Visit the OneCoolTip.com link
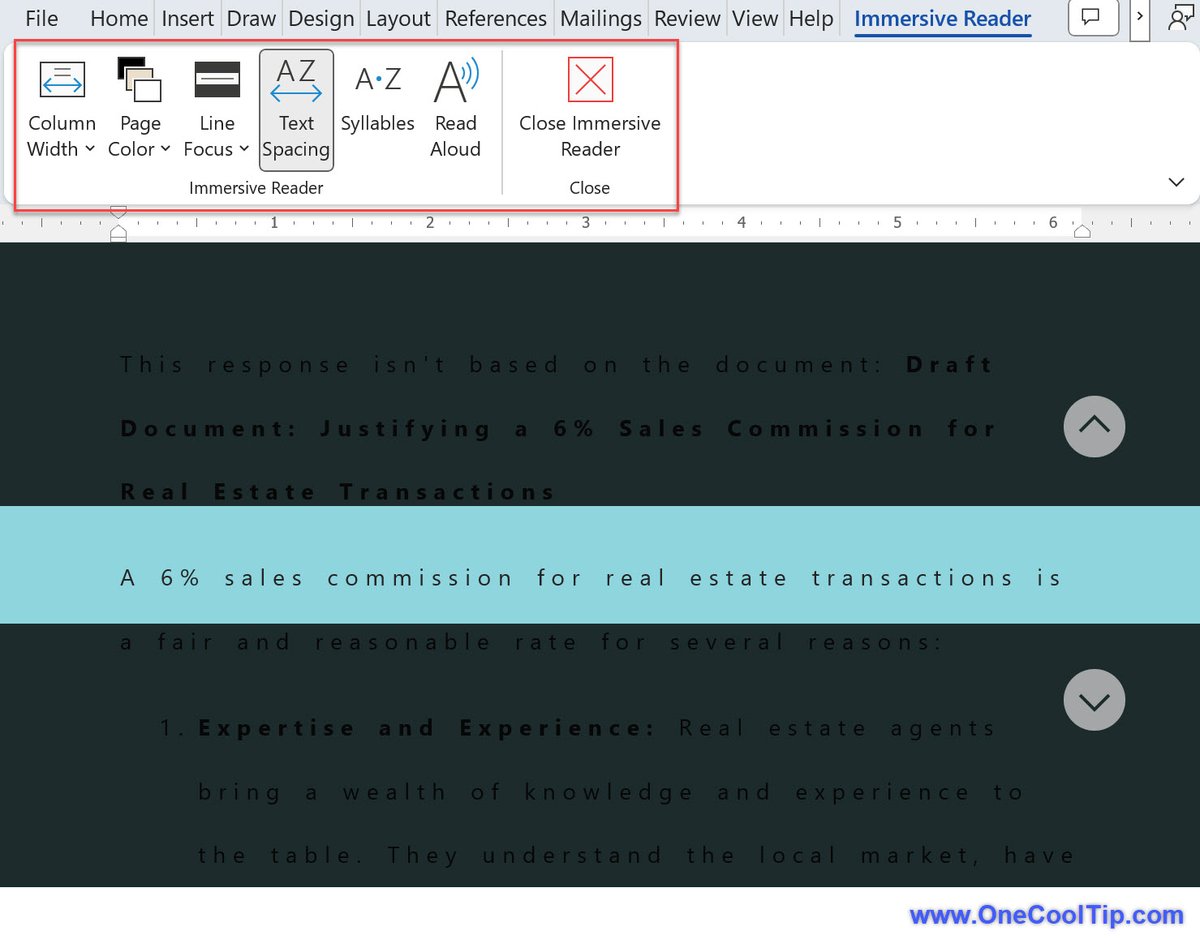Image resolution: width=1200 pixels, height=948 pixels. pyautogui.click(x=1047, y=915)
